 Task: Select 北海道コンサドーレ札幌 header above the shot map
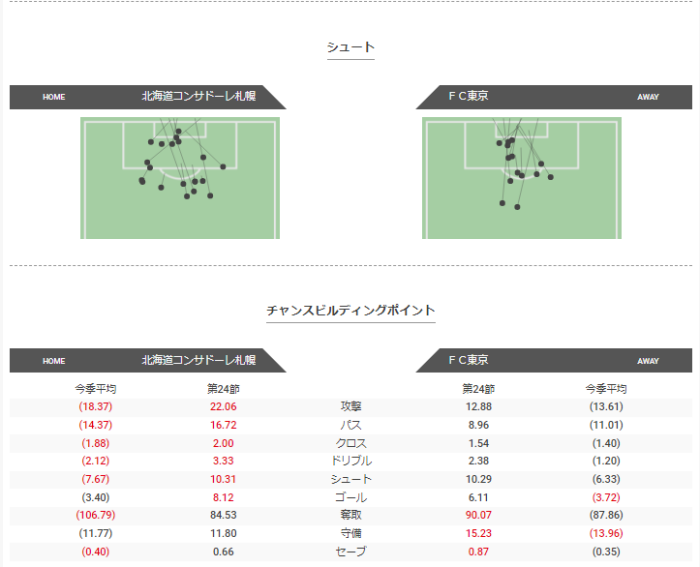(198, 97)
